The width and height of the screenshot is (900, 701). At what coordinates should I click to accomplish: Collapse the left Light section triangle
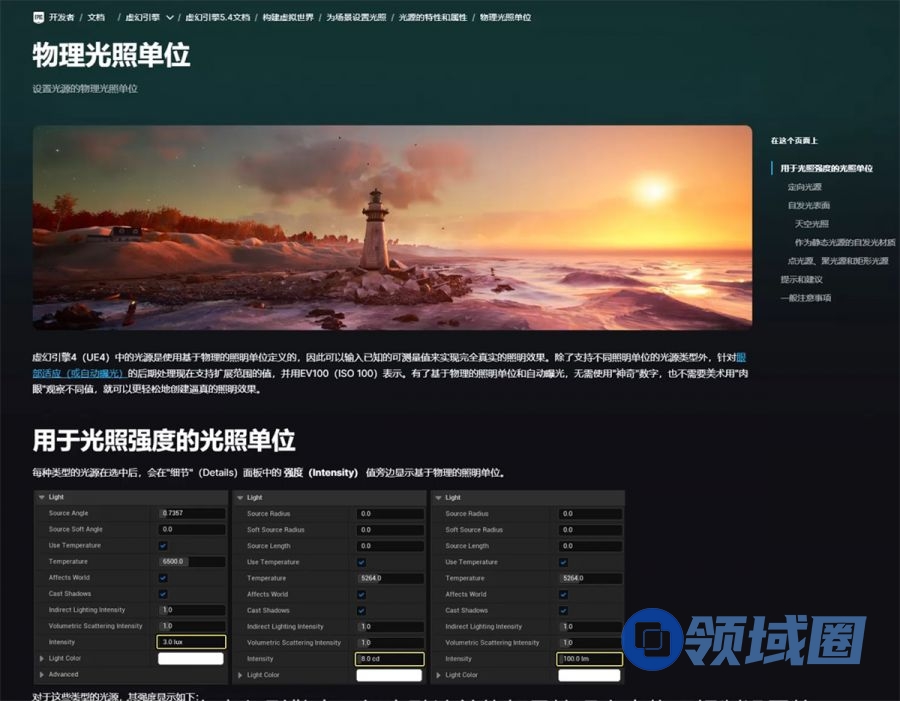(x=41, y=497)
